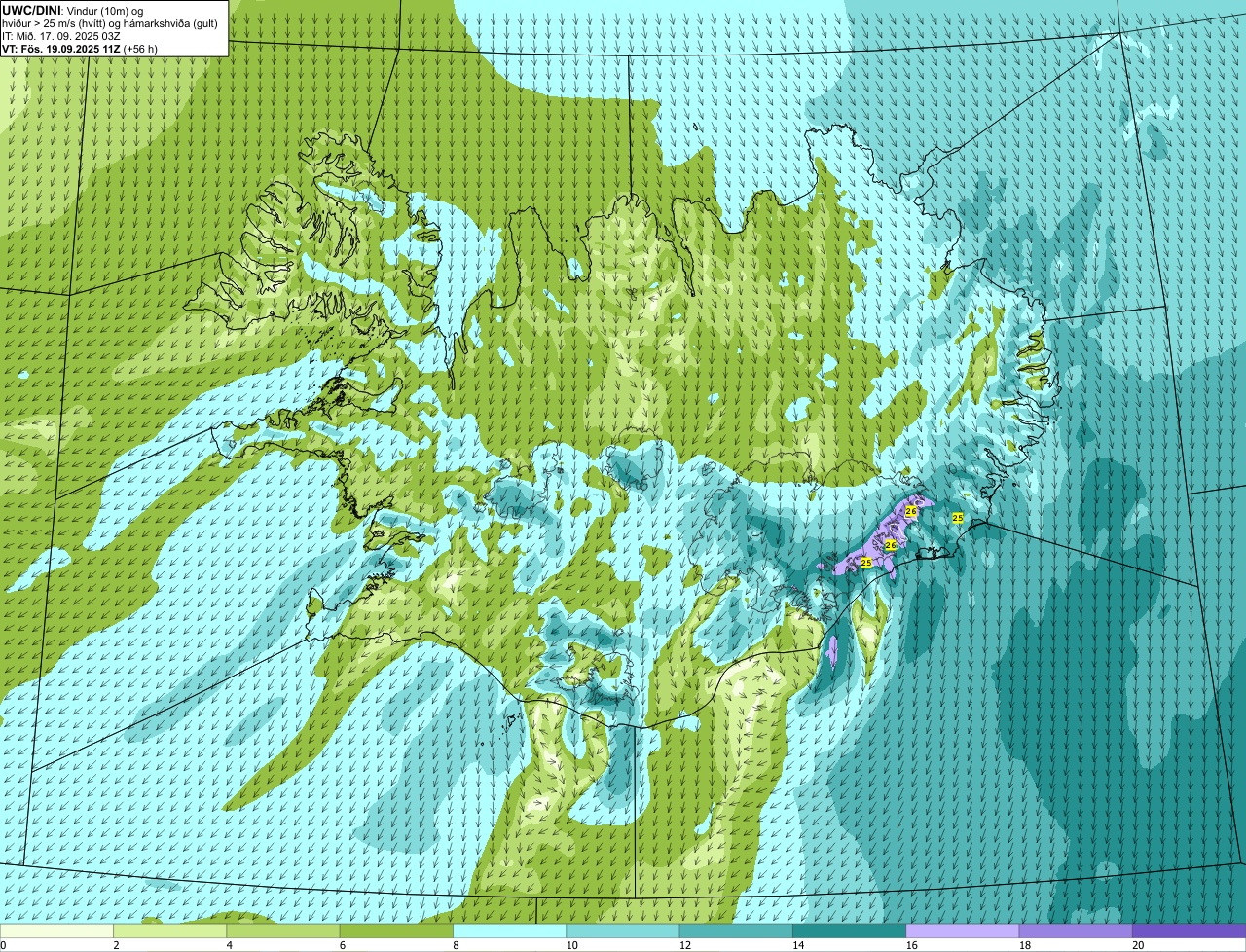Viewport: 1246px width, 952px height.
Task: Click the 'UWC/DINI: Vindur (10m) og' title line
Action: tap(73, 10)
